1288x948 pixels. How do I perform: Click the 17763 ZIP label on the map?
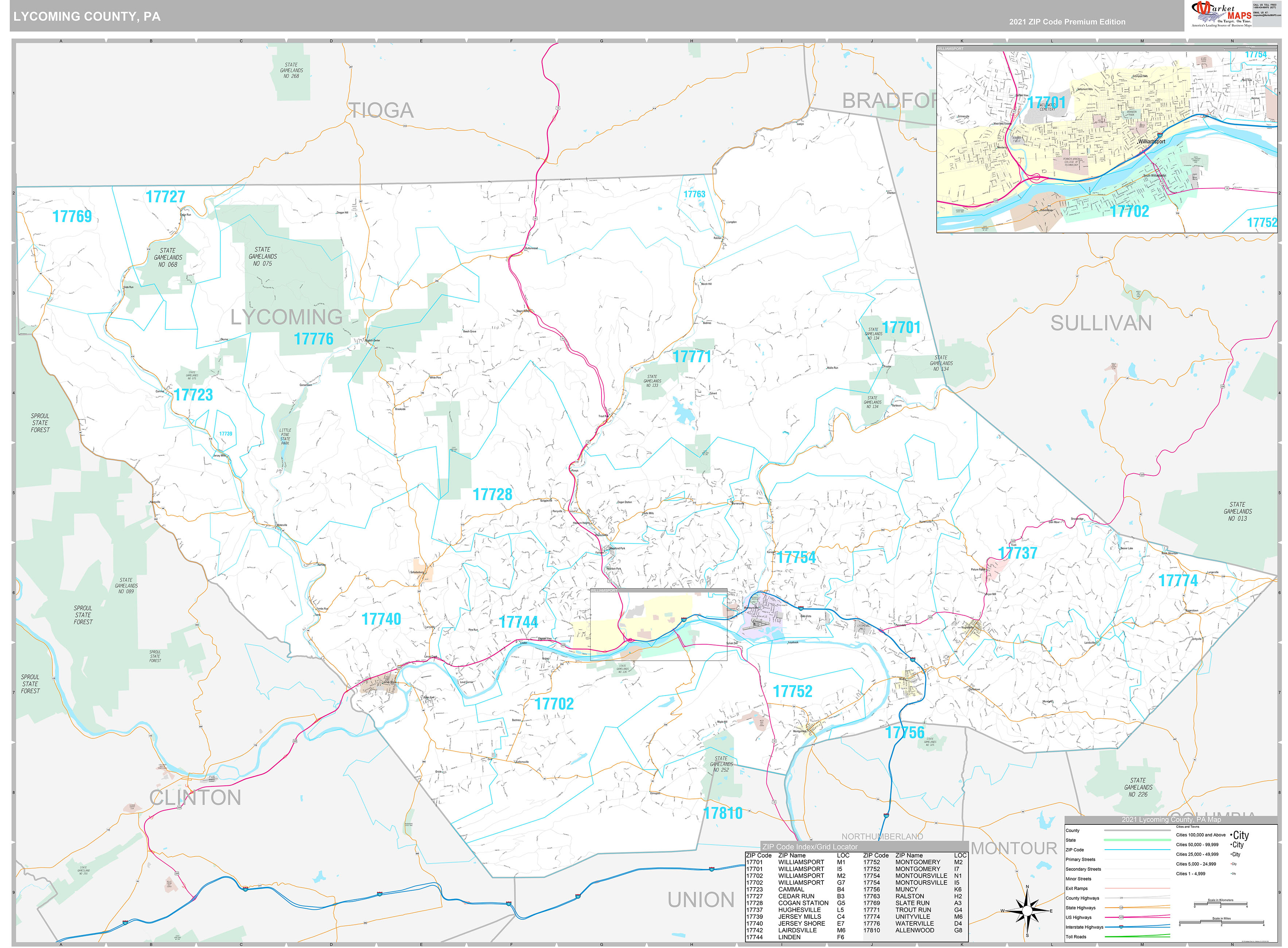[694, 194]
